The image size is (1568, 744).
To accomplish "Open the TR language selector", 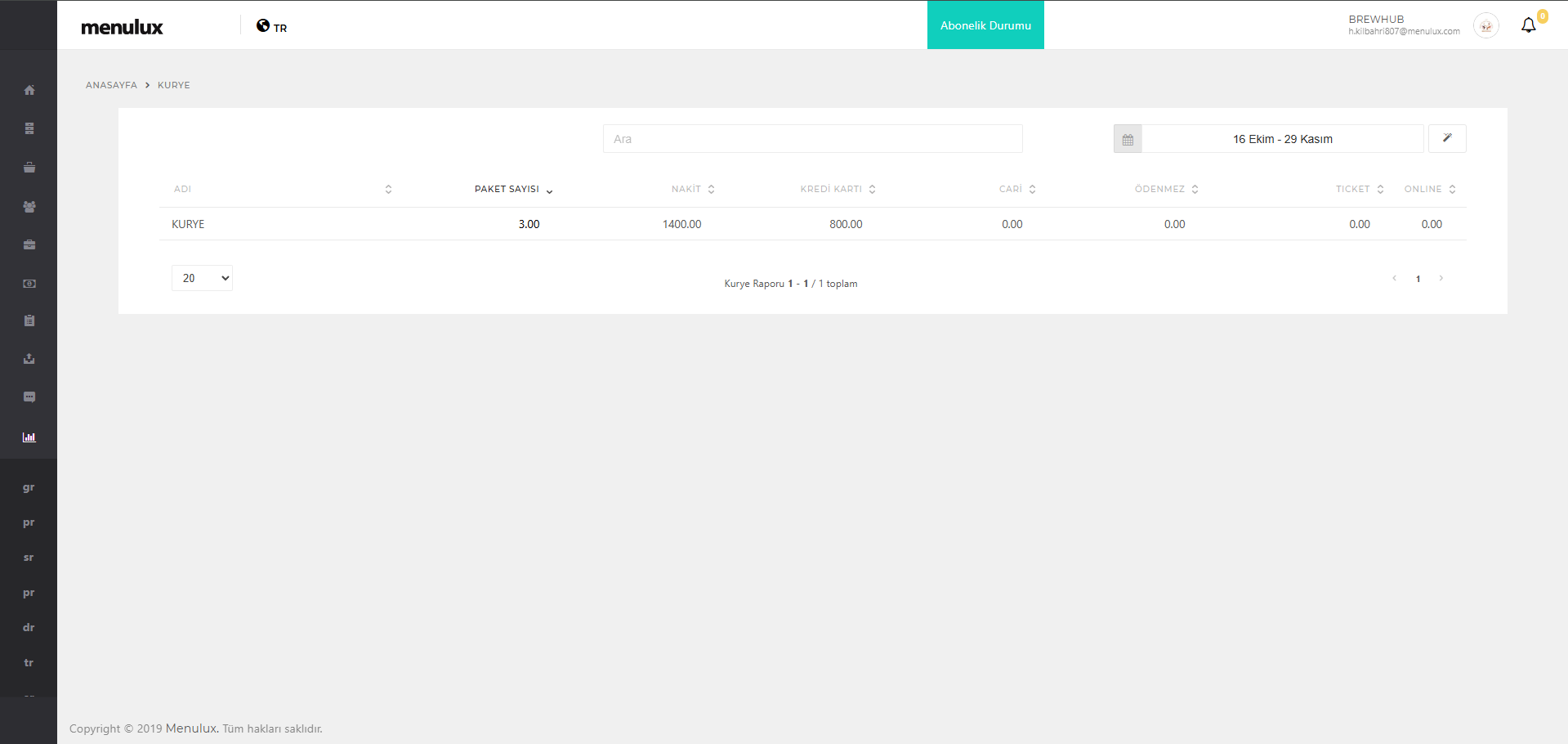I will pyautogui.click(x=272, y=27).
